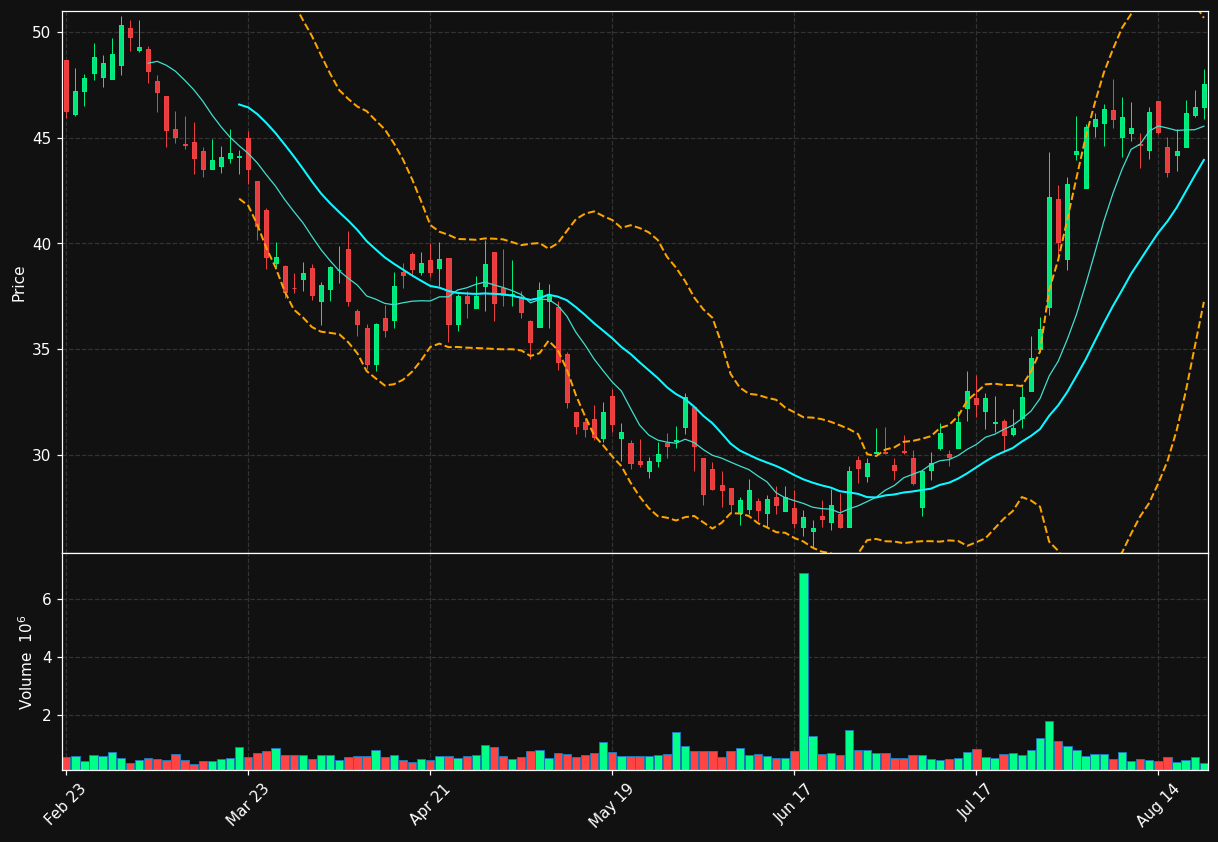Click the volume axis value 4

[46, 658]
